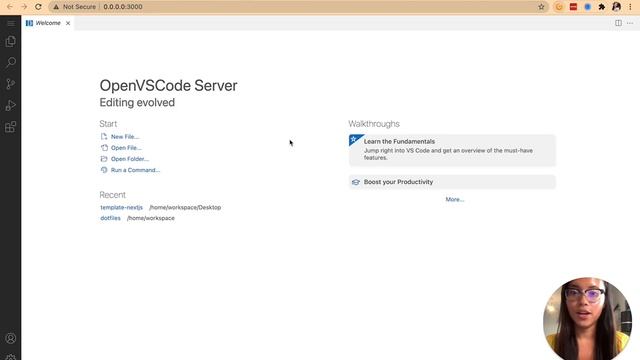Image resolution: width=640 pixels, height=360 pixels.
Task: Click the orange extension icon in toolbar
Action: tap(559, 7)
